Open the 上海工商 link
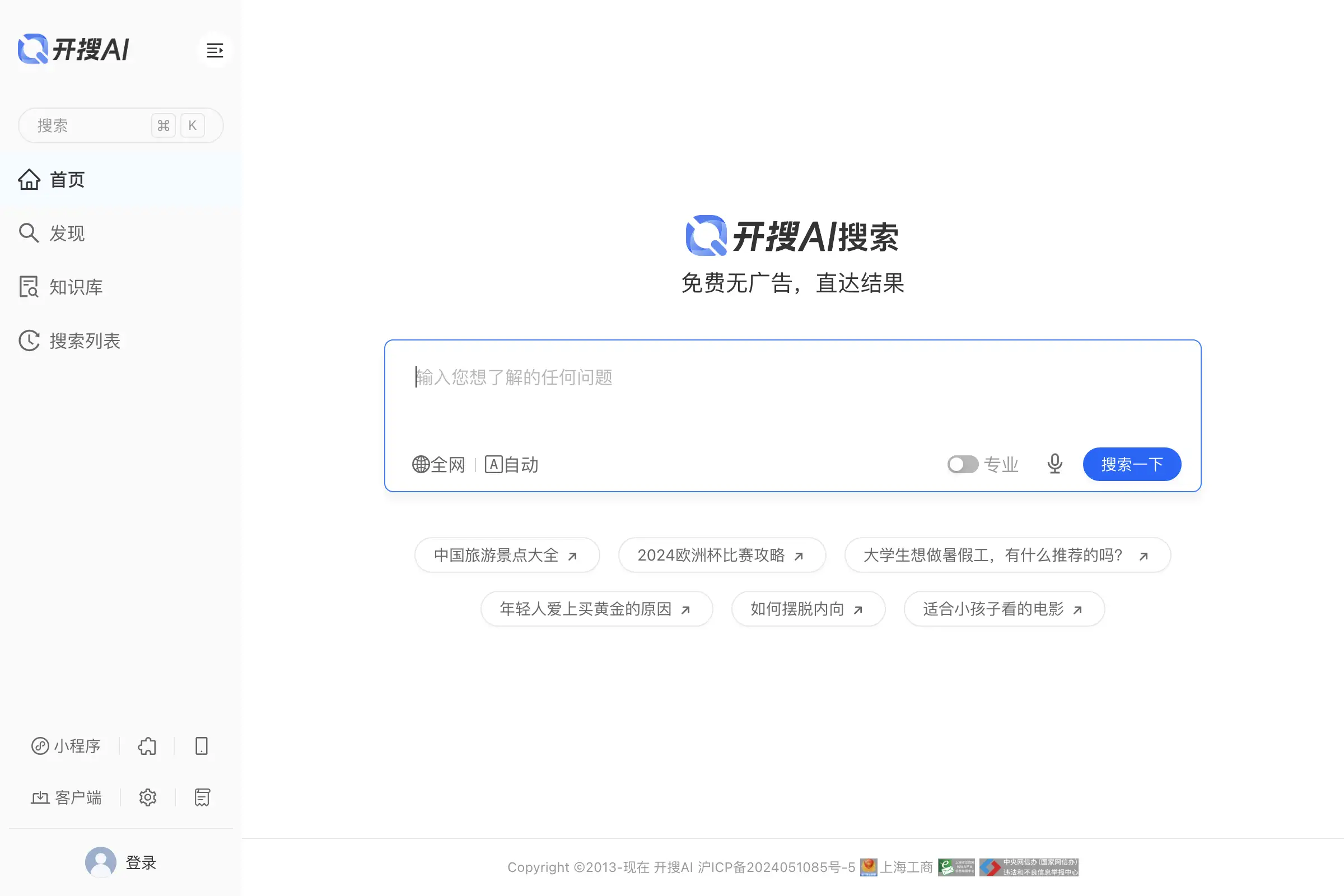This screenshot has height=896, width=1344. pos(906,867)
